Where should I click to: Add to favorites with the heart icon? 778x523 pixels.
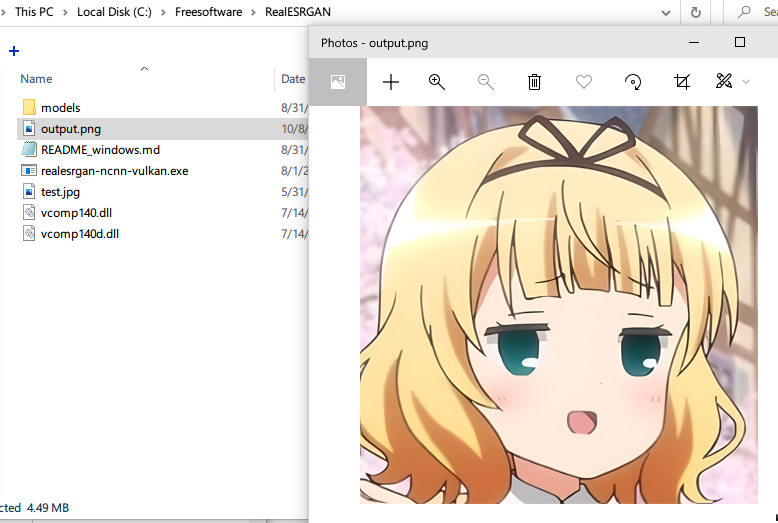coord(584,82)
